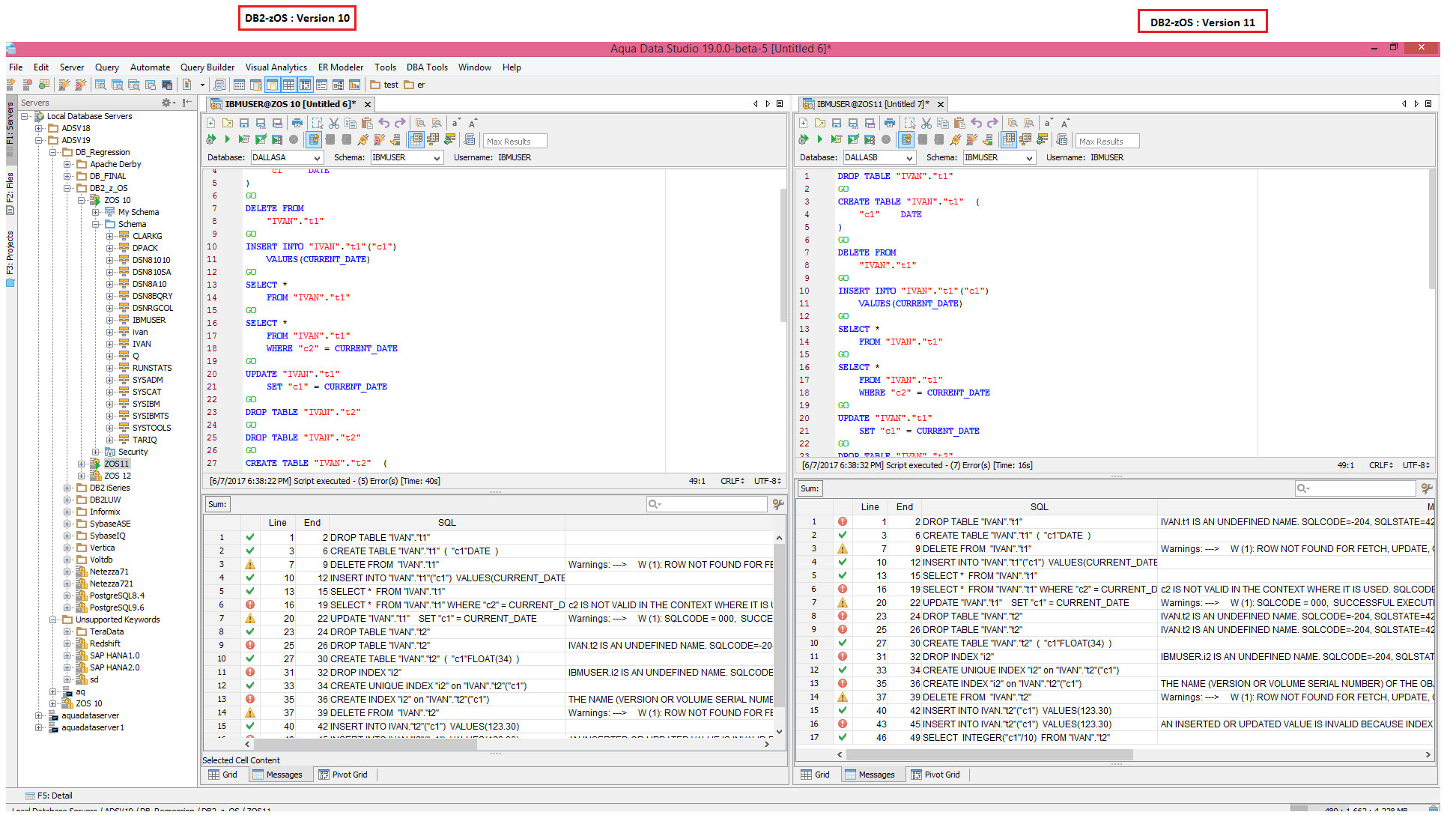Click the Sum: button in ZOS11 results
This screenshot has height=815, width=1456.
pos(810,488)
